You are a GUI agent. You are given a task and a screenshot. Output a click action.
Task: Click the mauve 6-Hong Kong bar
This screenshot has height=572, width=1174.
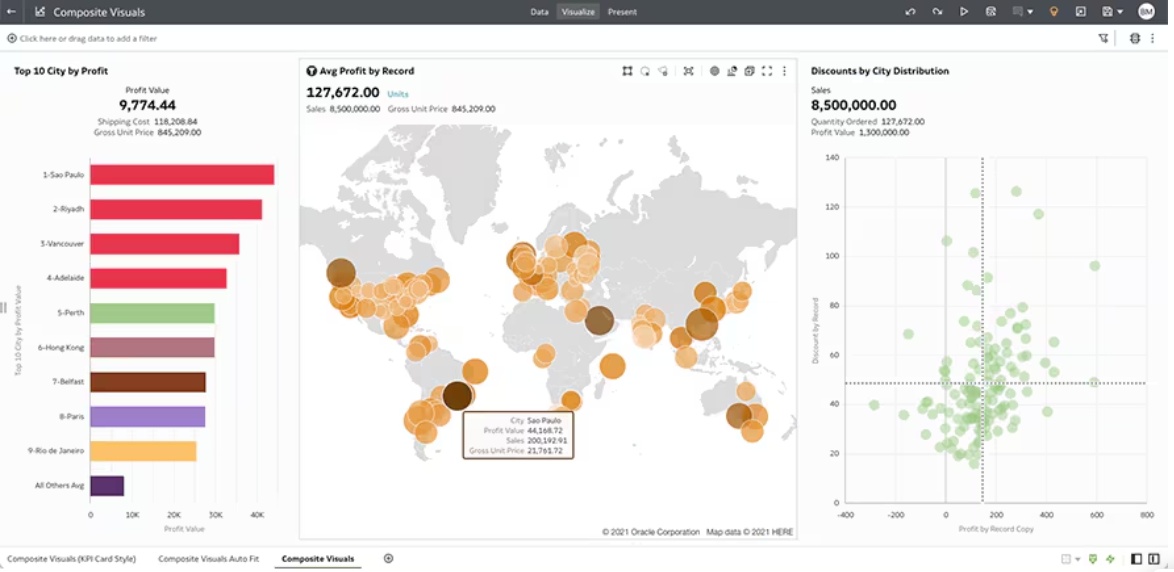153,347
